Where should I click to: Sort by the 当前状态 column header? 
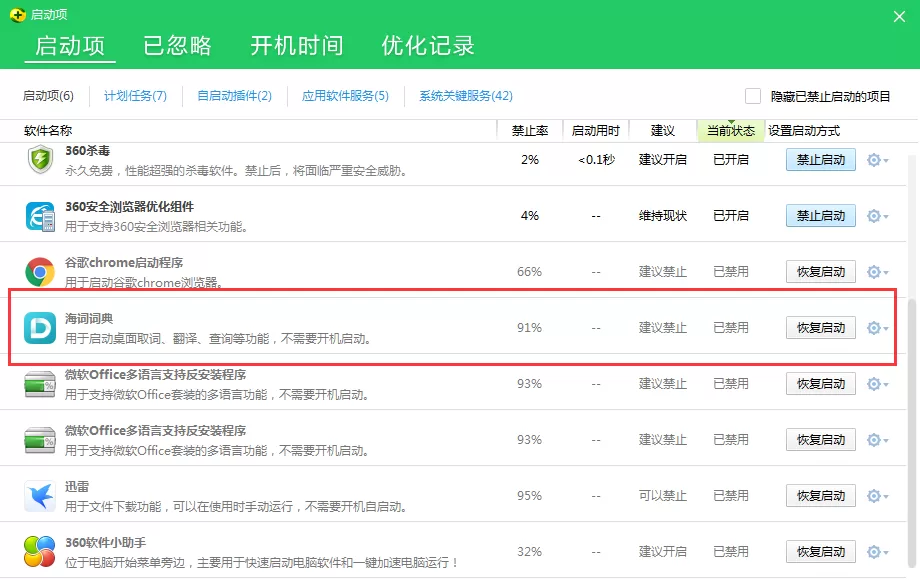730,131
